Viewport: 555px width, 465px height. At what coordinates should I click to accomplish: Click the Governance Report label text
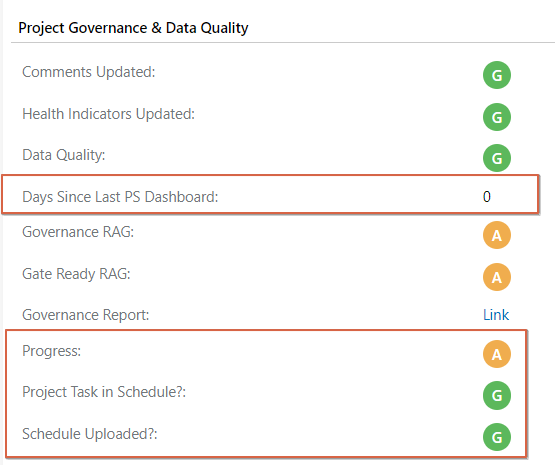[x=86, y=315]
